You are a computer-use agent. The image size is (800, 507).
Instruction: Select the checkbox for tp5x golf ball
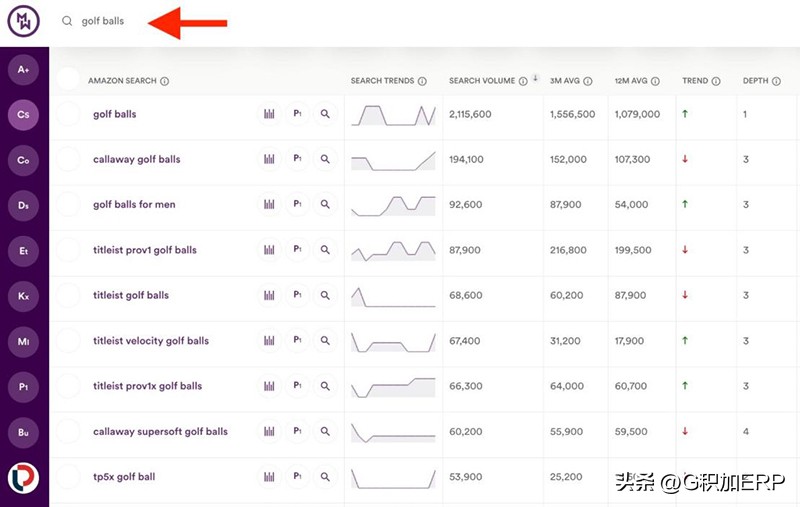point(68,476)
